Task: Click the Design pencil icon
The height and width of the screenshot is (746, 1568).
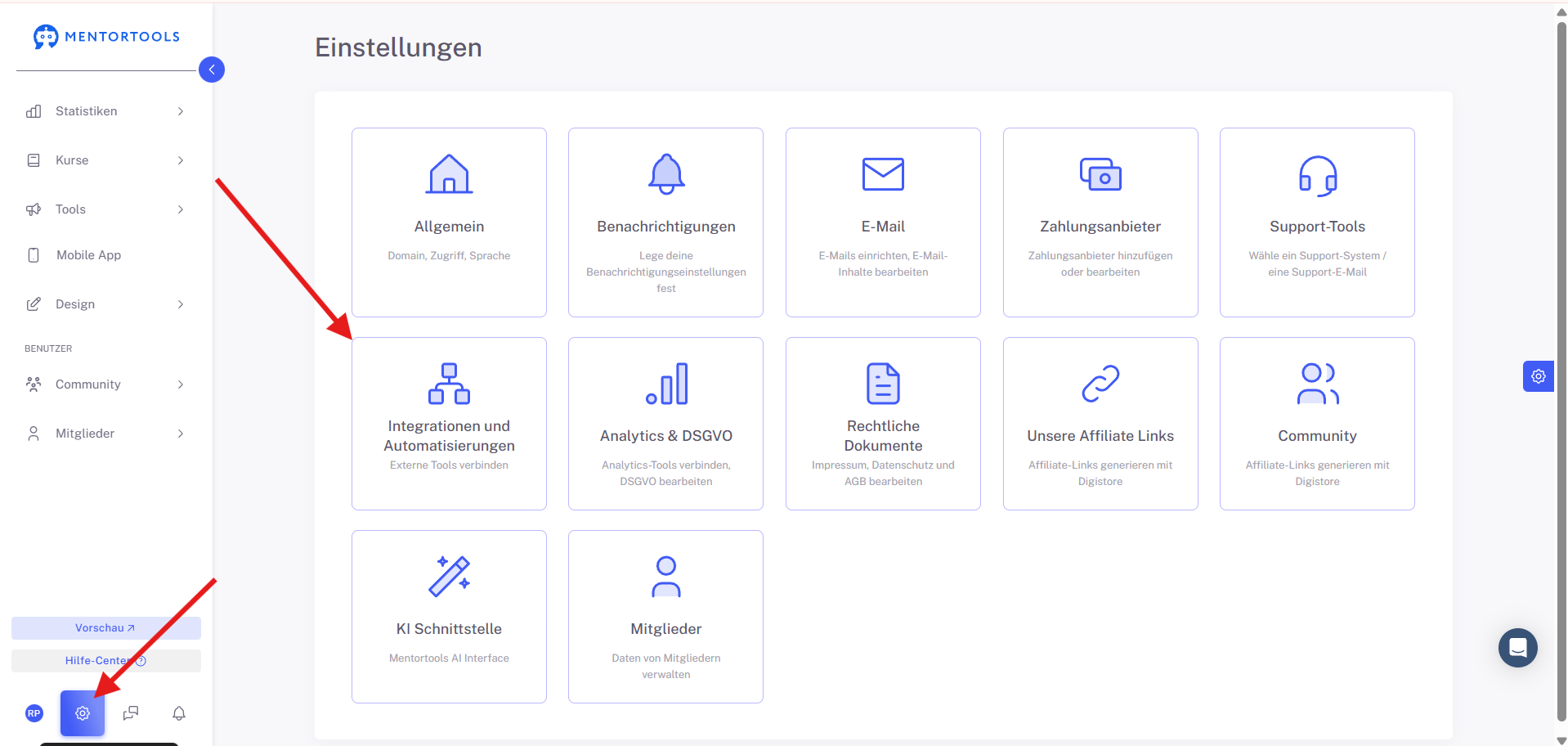Action: [34, 304]
